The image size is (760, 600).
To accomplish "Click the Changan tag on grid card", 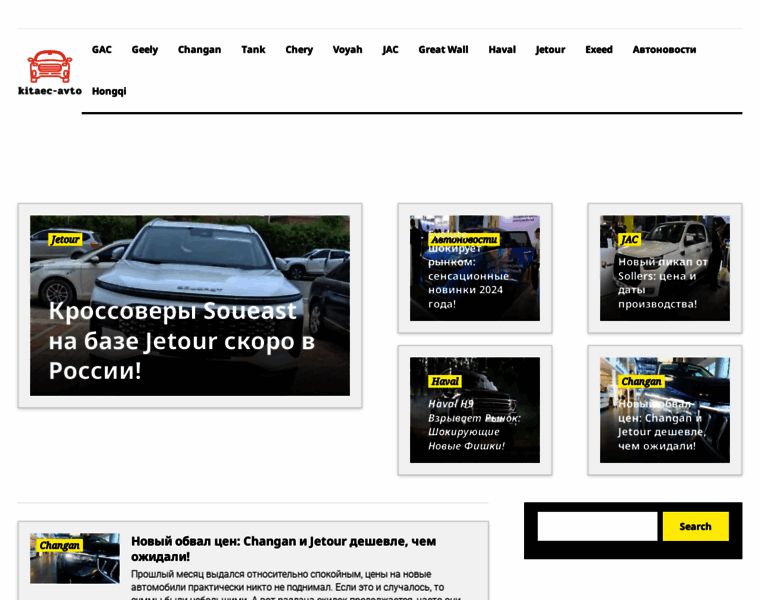I will point(641,381).
